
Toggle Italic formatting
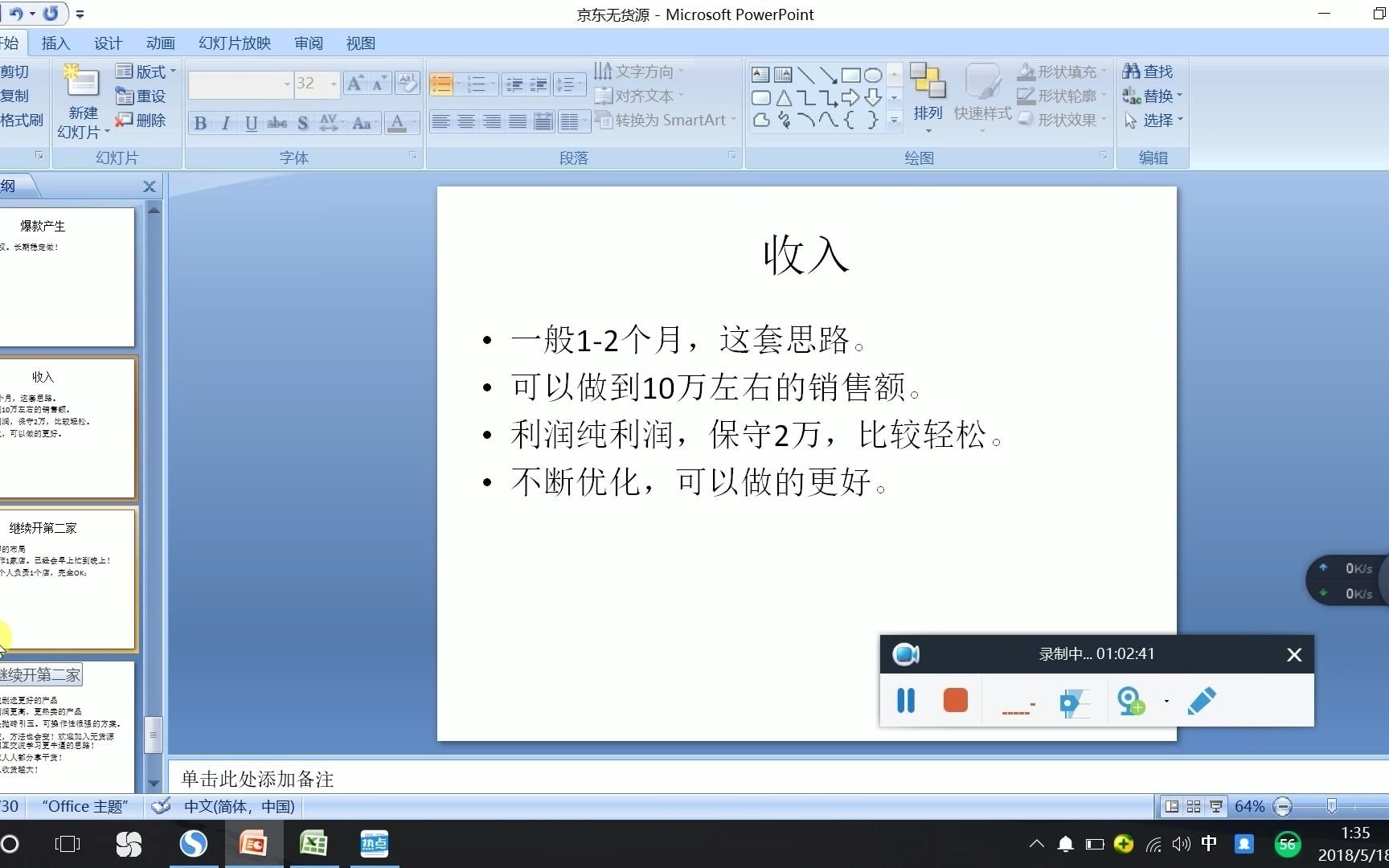coord(226,123)
